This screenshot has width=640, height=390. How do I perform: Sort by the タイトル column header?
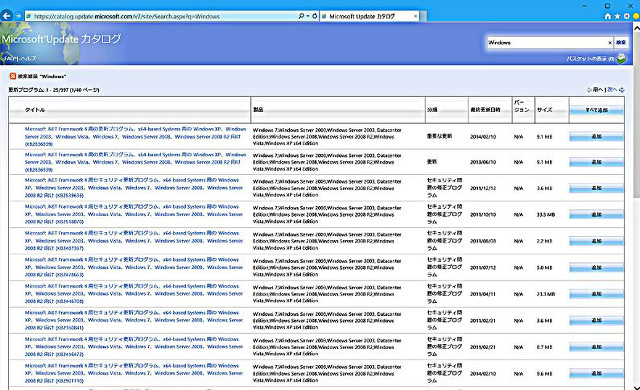(35, 110)
